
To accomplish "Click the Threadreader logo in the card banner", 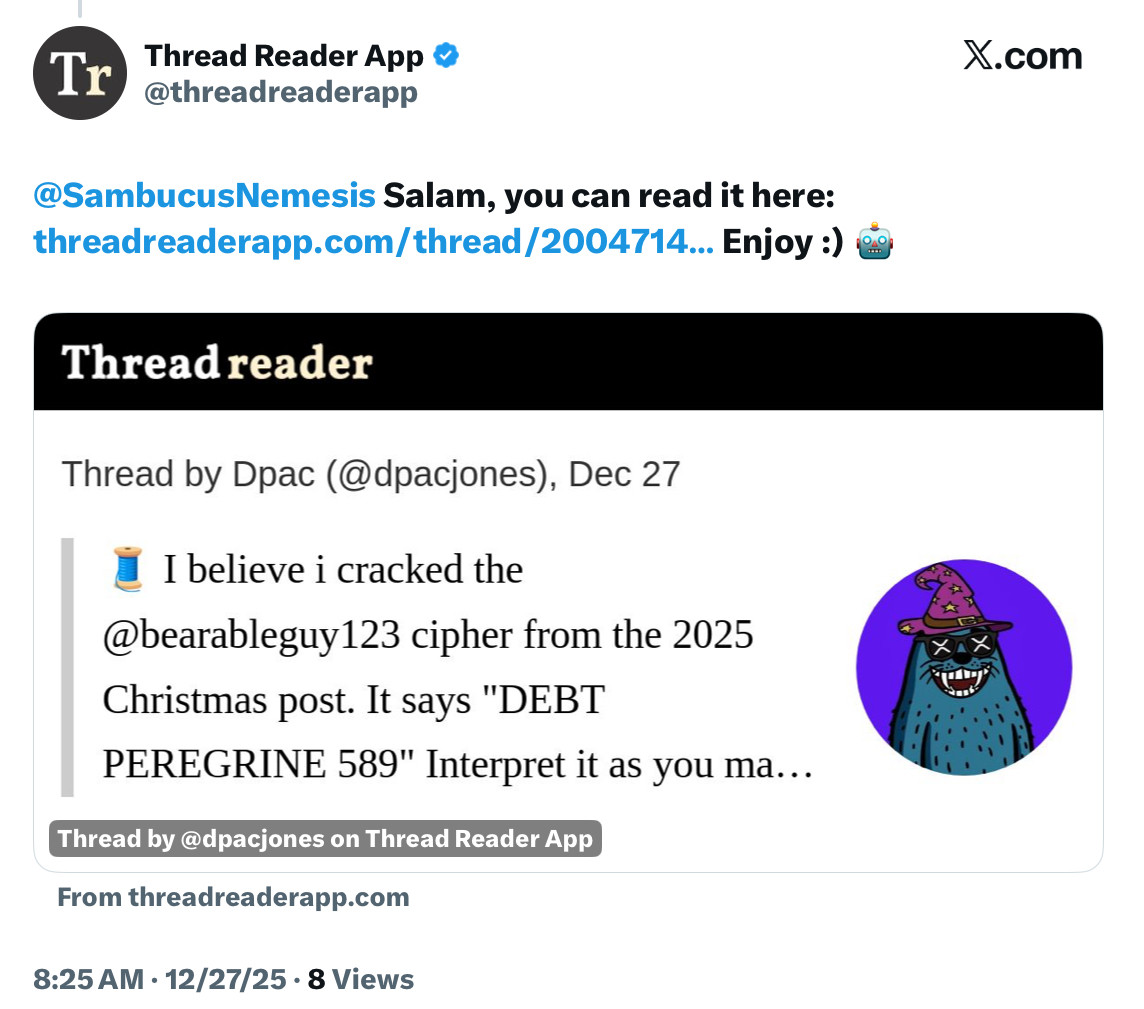I will click(217, 362).
